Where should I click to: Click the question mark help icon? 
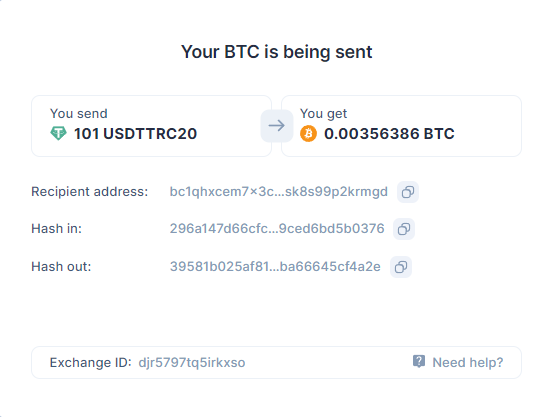coord(419,362)
